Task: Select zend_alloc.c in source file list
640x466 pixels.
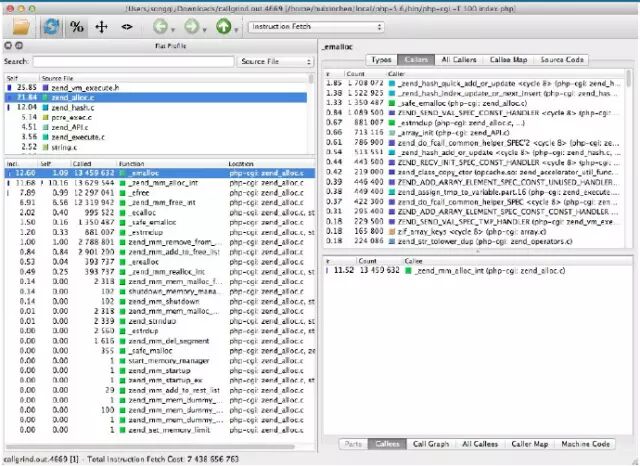Action: (156, 98)
